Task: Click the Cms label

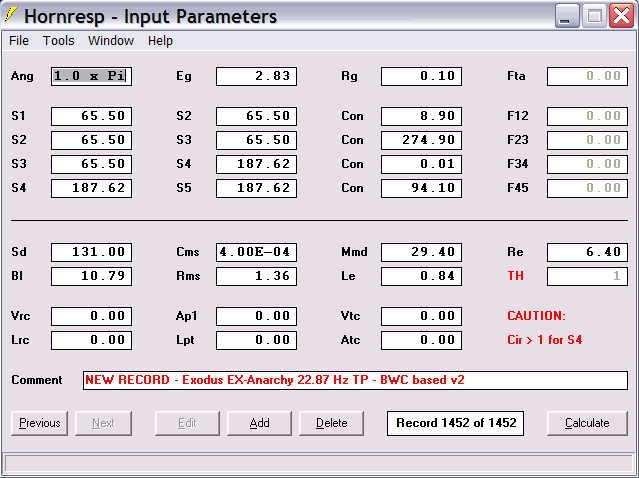Action: pos(188,252)
